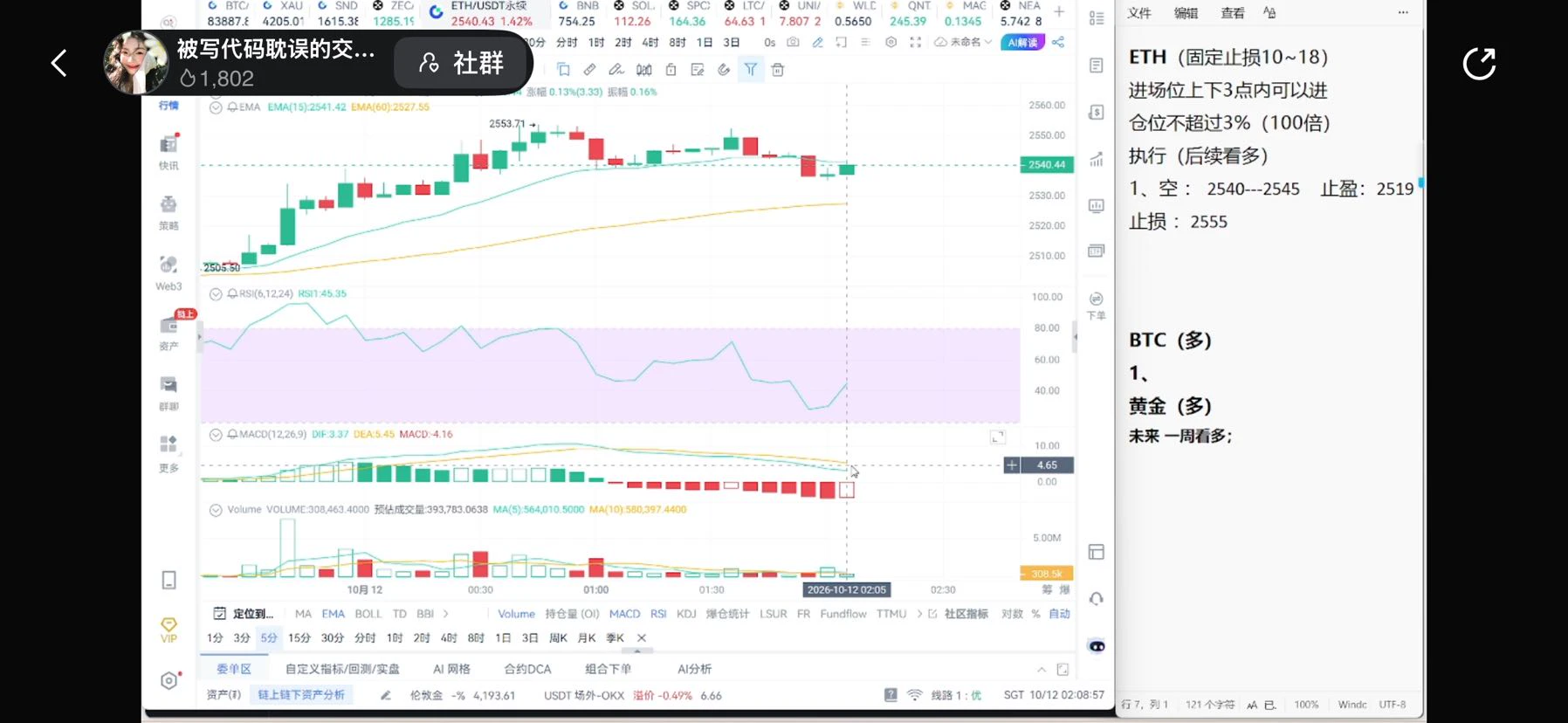Select the pencil drawing tool icon

click(817, 42)
